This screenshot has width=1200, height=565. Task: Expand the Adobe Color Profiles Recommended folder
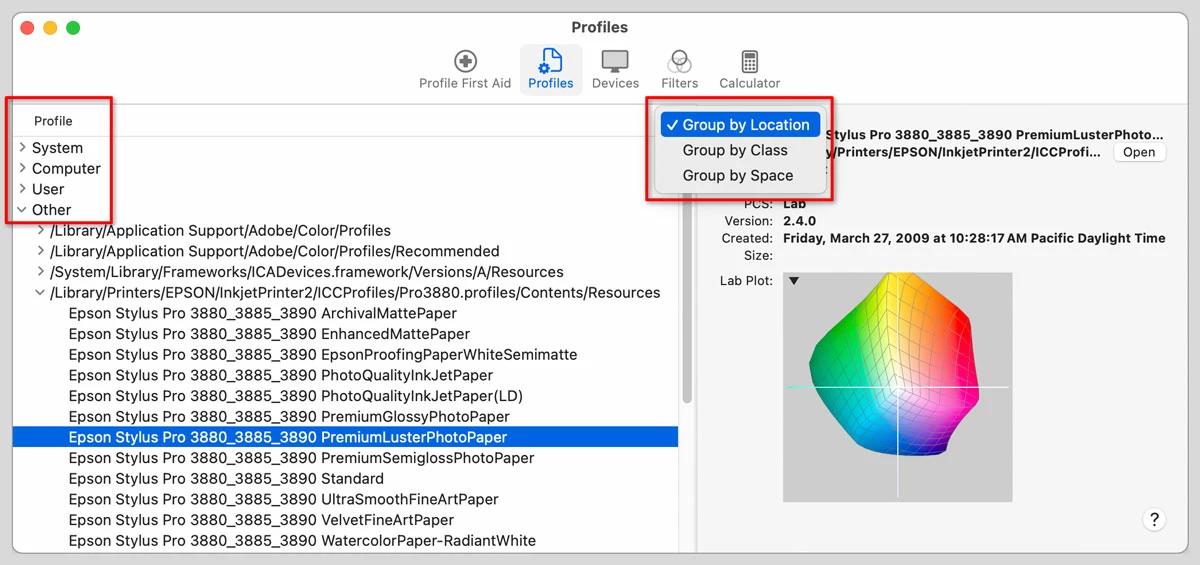pyautogui.click(x=41, y=251)
